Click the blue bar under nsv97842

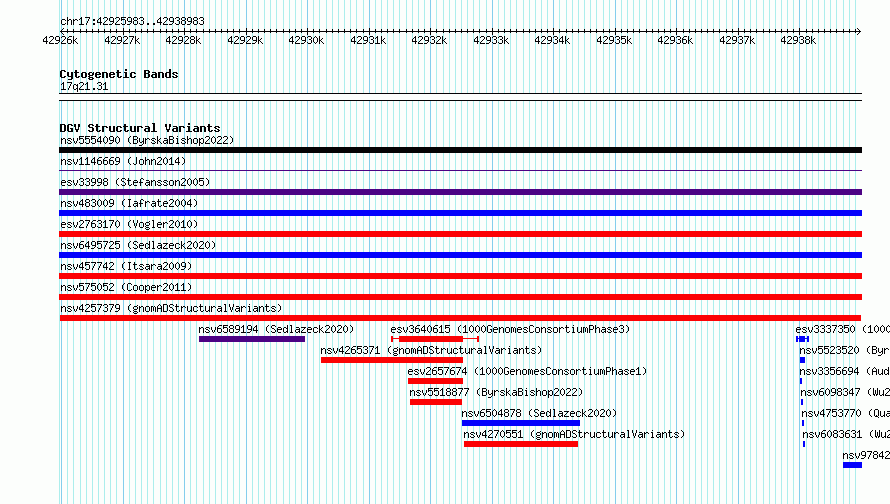(853, 465)
